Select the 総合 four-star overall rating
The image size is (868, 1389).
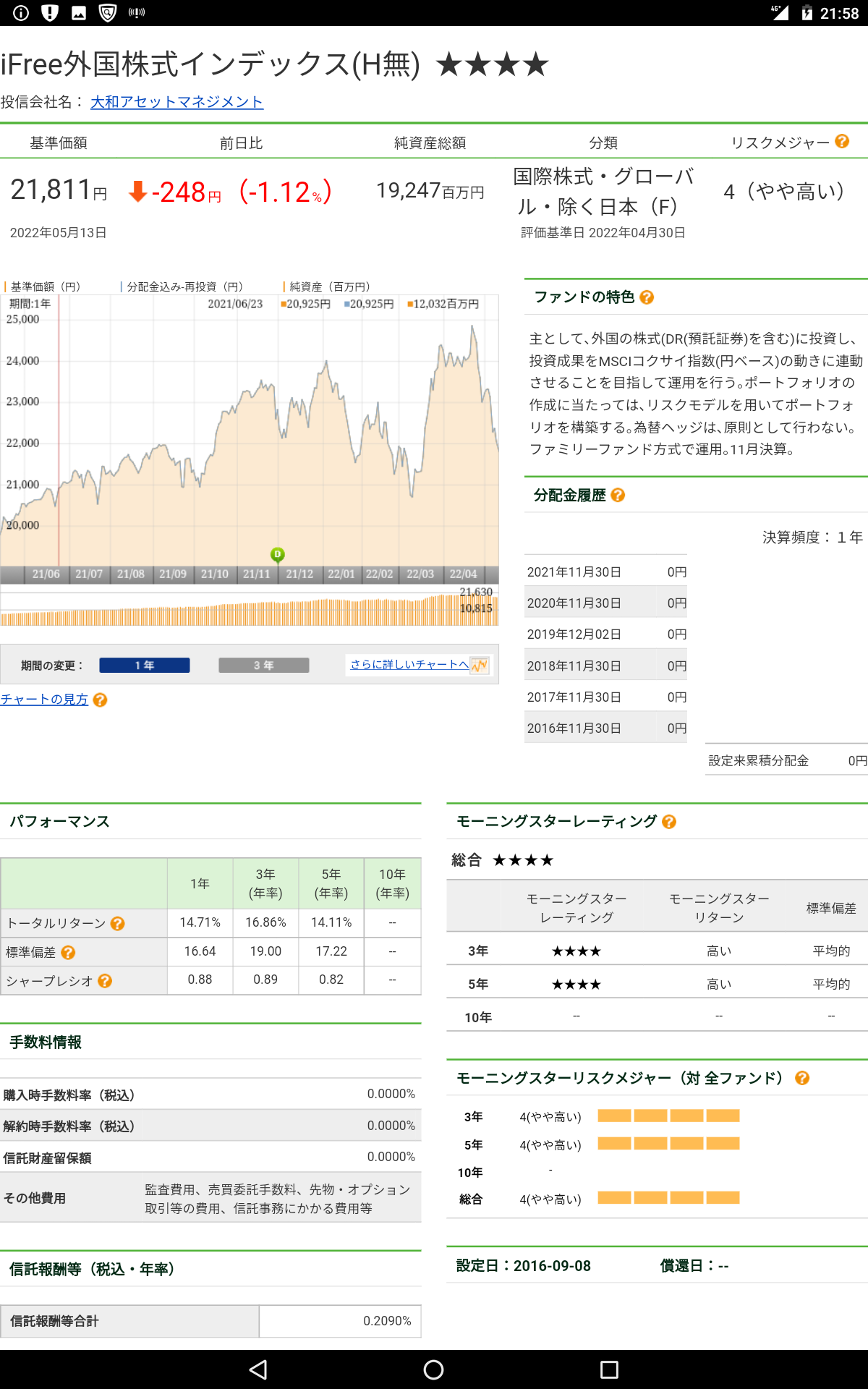coord(523,860)
